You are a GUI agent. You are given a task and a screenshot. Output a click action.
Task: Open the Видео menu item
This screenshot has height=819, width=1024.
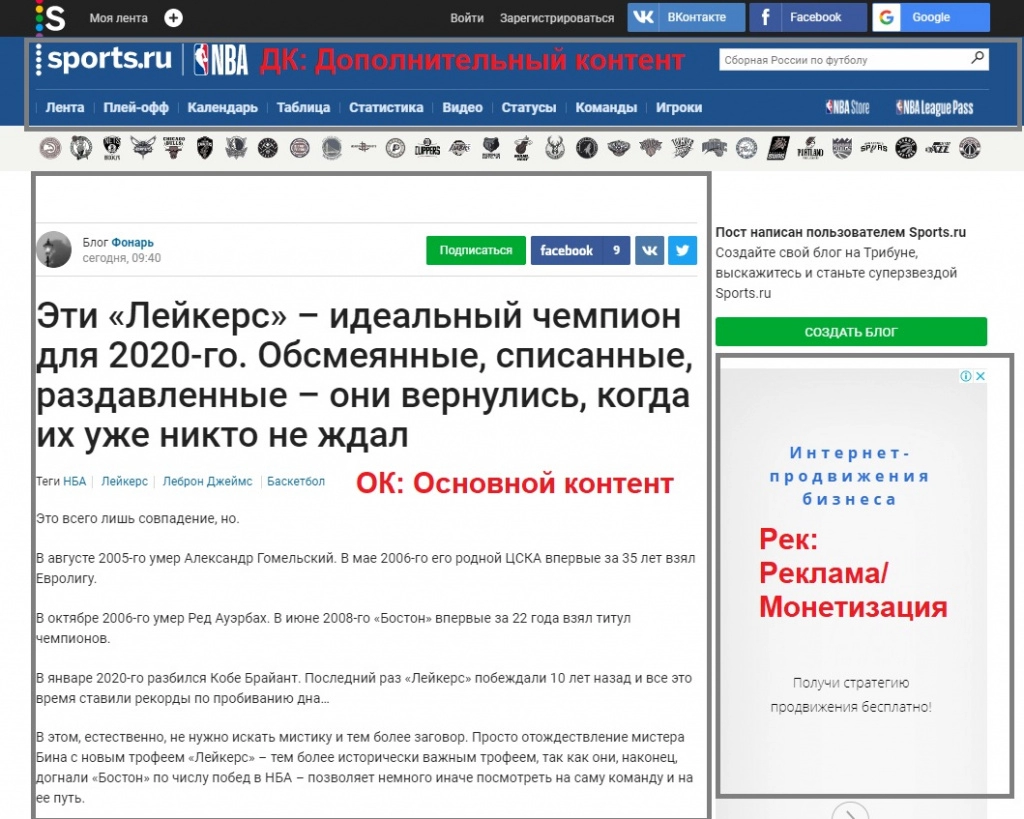(x=462, y=107)
